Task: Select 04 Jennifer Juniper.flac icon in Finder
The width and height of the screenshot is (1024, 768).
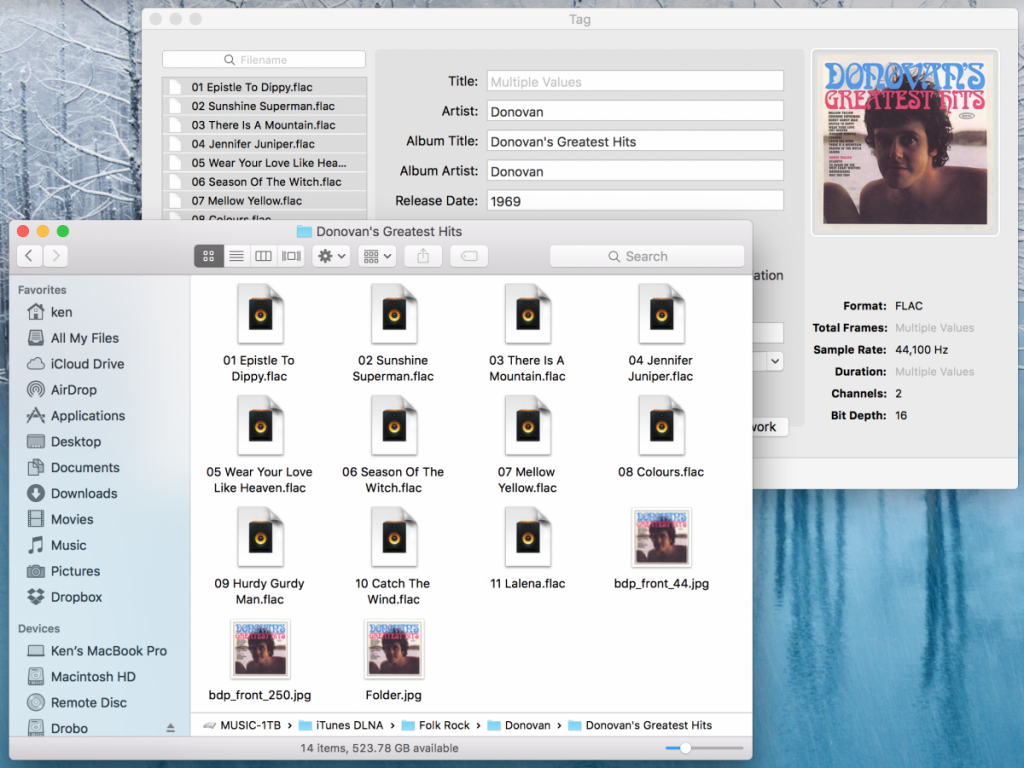Action: click(662, 314)
